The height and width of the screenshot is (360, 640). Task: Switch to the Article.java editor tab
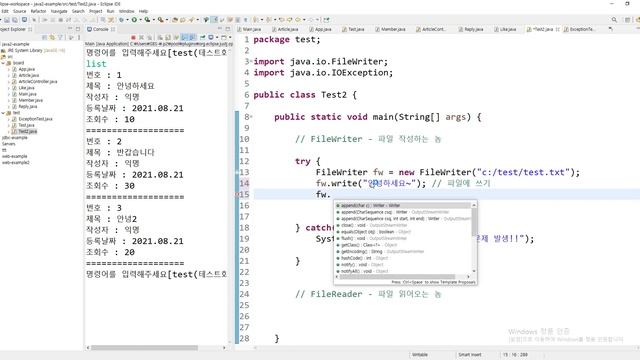click(285, 29)
